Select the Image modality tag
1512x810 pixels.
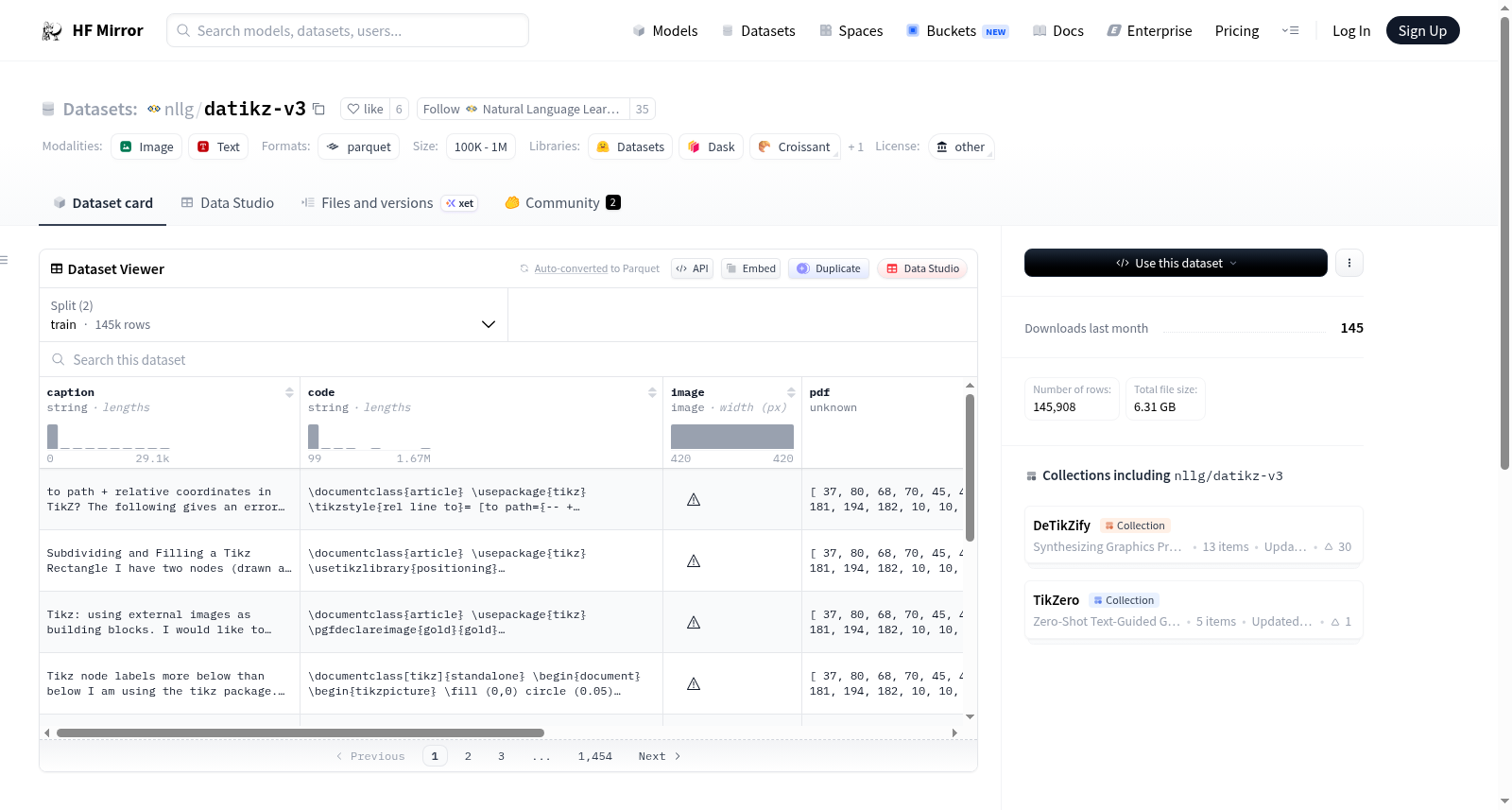[146, 146]
